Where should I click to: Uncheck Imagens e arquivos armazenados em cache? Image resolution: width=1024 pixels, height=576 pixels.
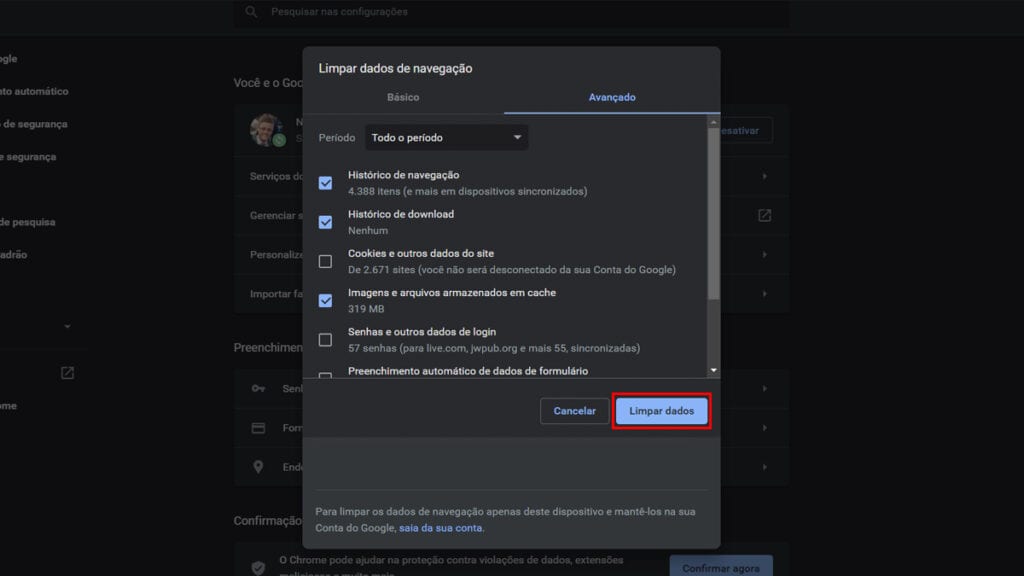coord(325,300)
